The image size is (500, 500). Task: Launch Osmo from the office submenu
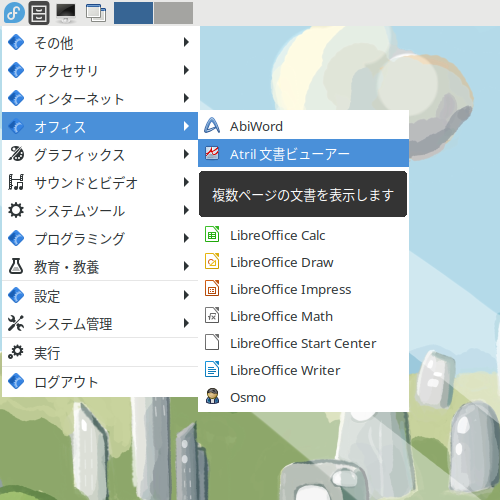[303, 397]
